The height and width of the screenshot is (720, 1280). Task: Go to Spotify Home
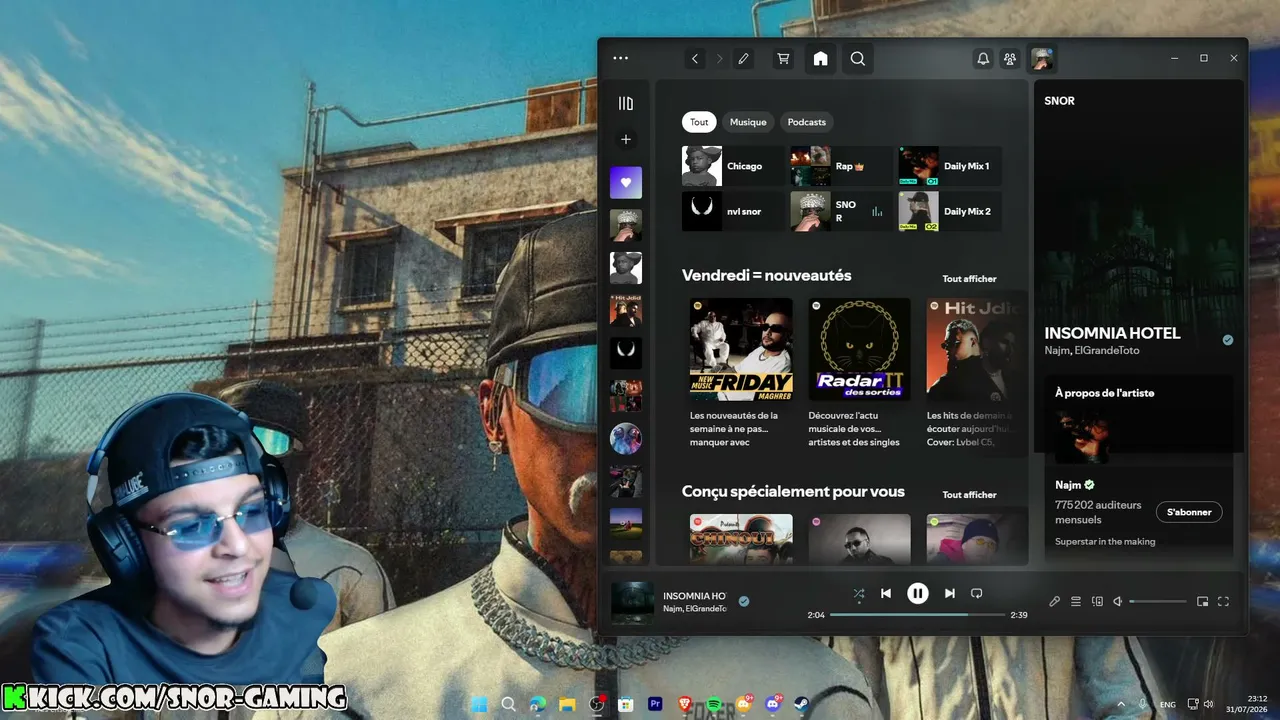820,59
